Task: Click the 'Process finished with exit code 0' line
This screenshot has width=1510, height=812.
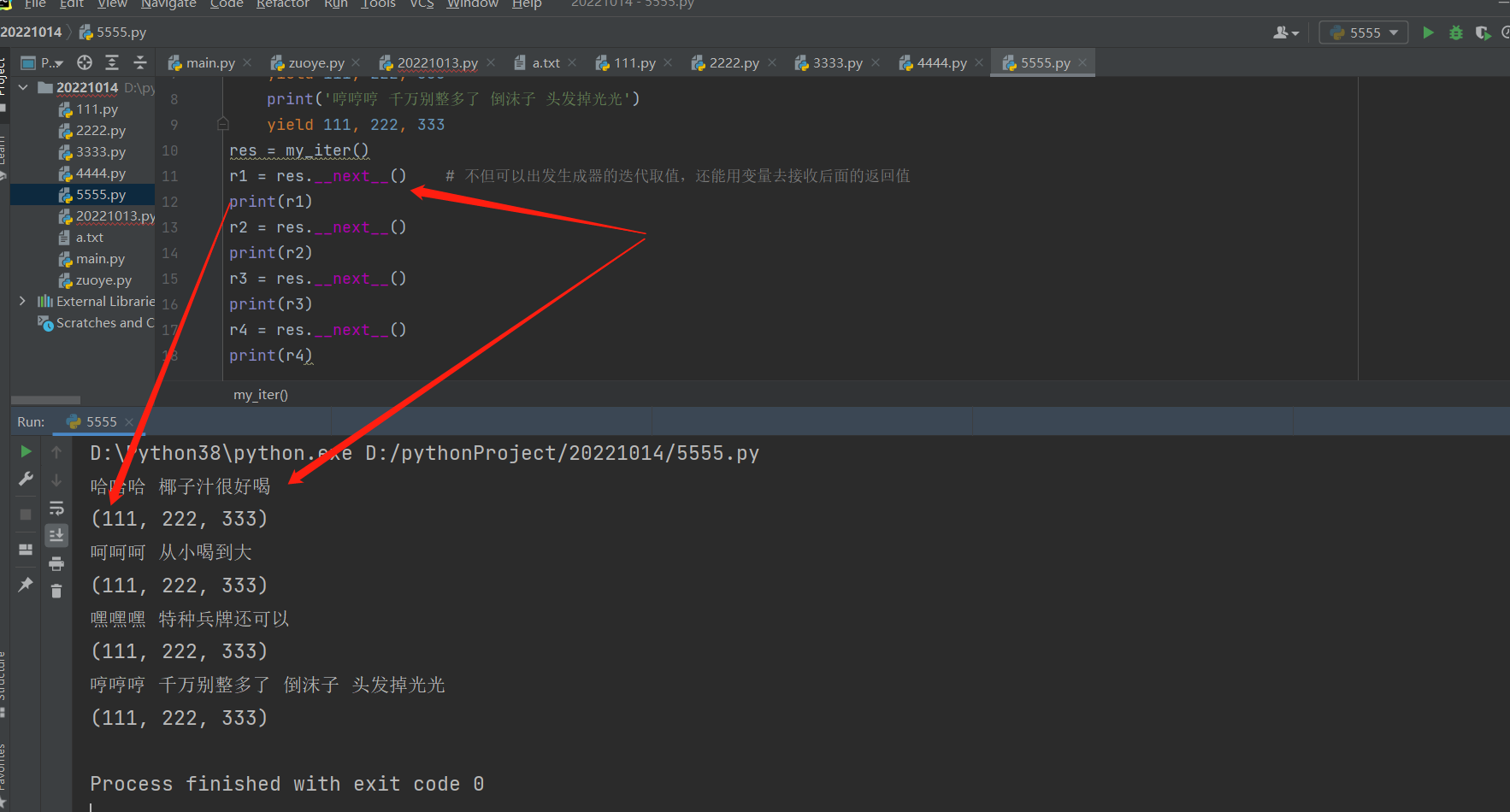Action: coord(287,784)
